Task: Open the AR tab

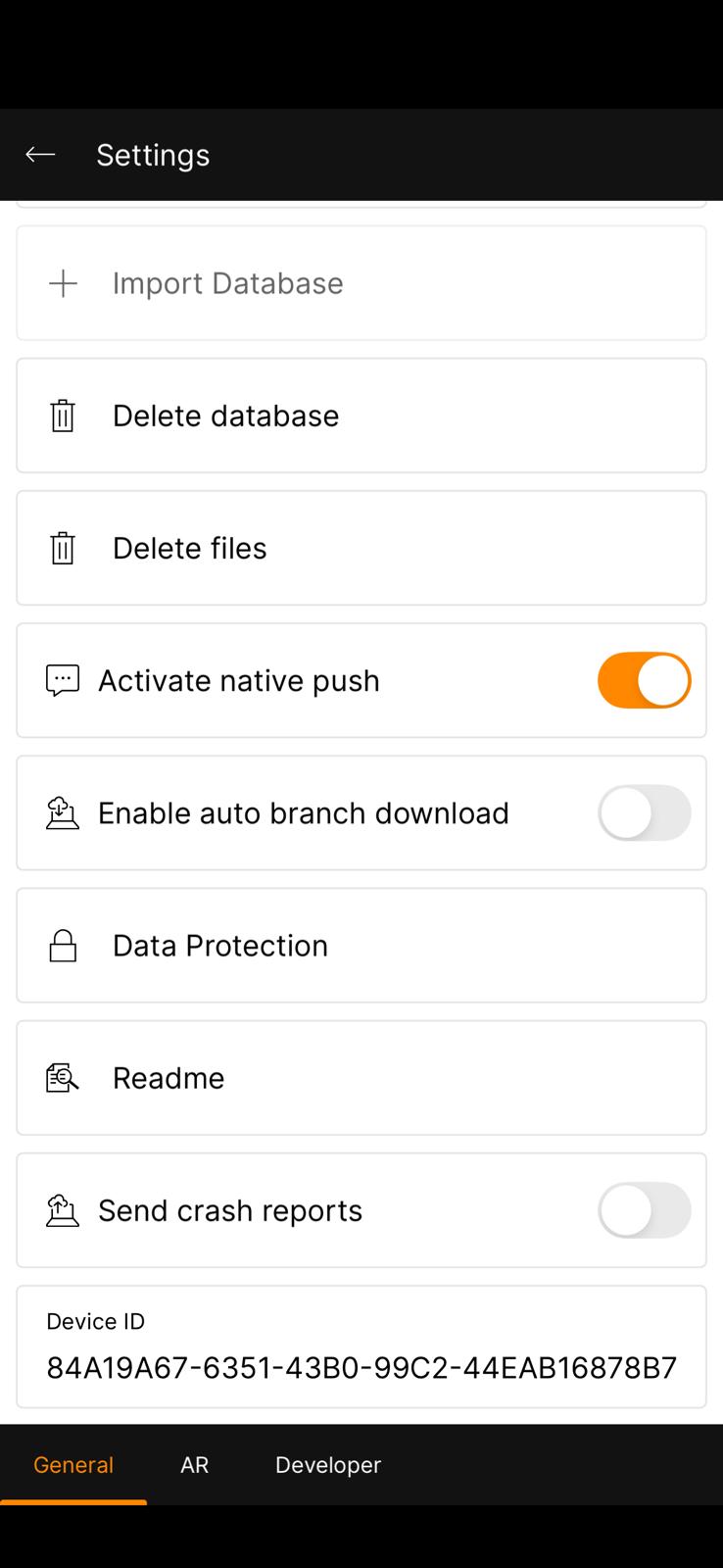Action: [194, 1465]
